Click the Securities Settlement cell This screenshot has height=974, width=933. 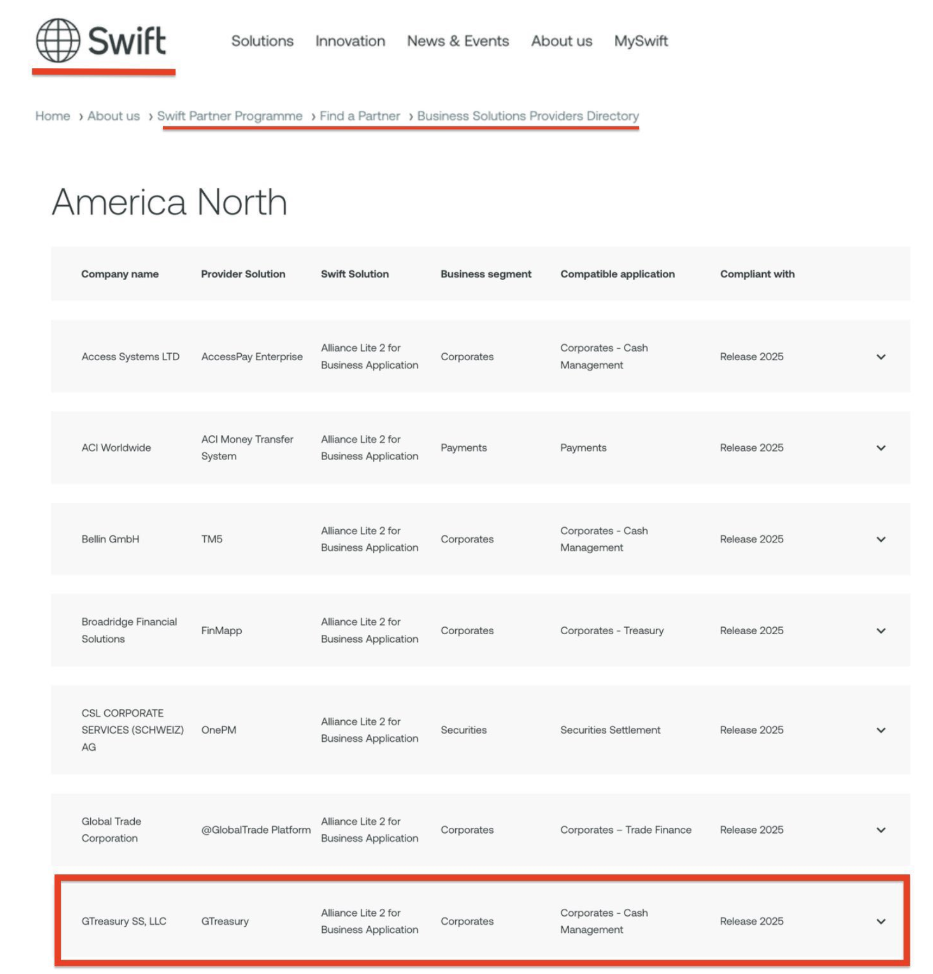point(610,730)
